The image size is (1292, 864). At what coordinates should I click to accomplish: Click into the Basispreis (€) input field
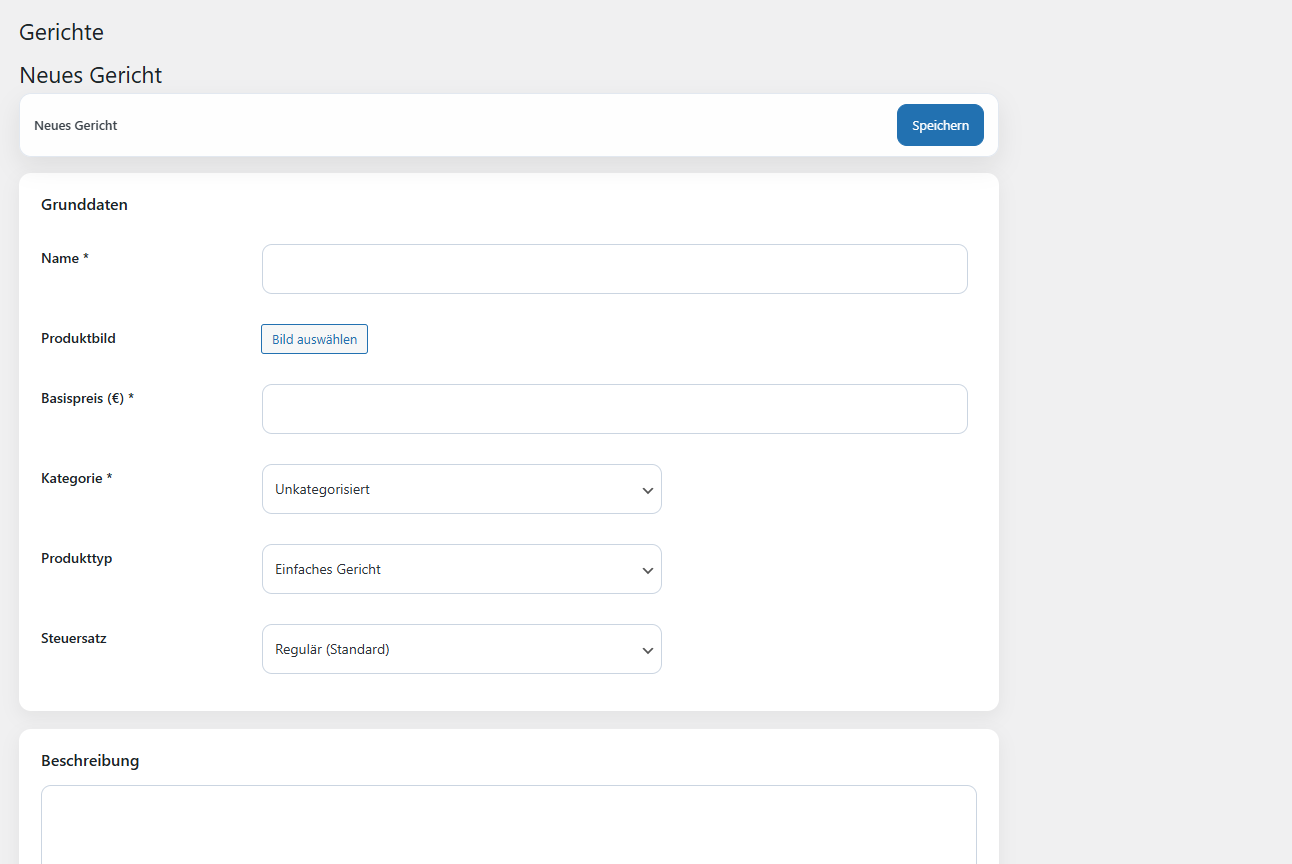[x=614, y=409]
